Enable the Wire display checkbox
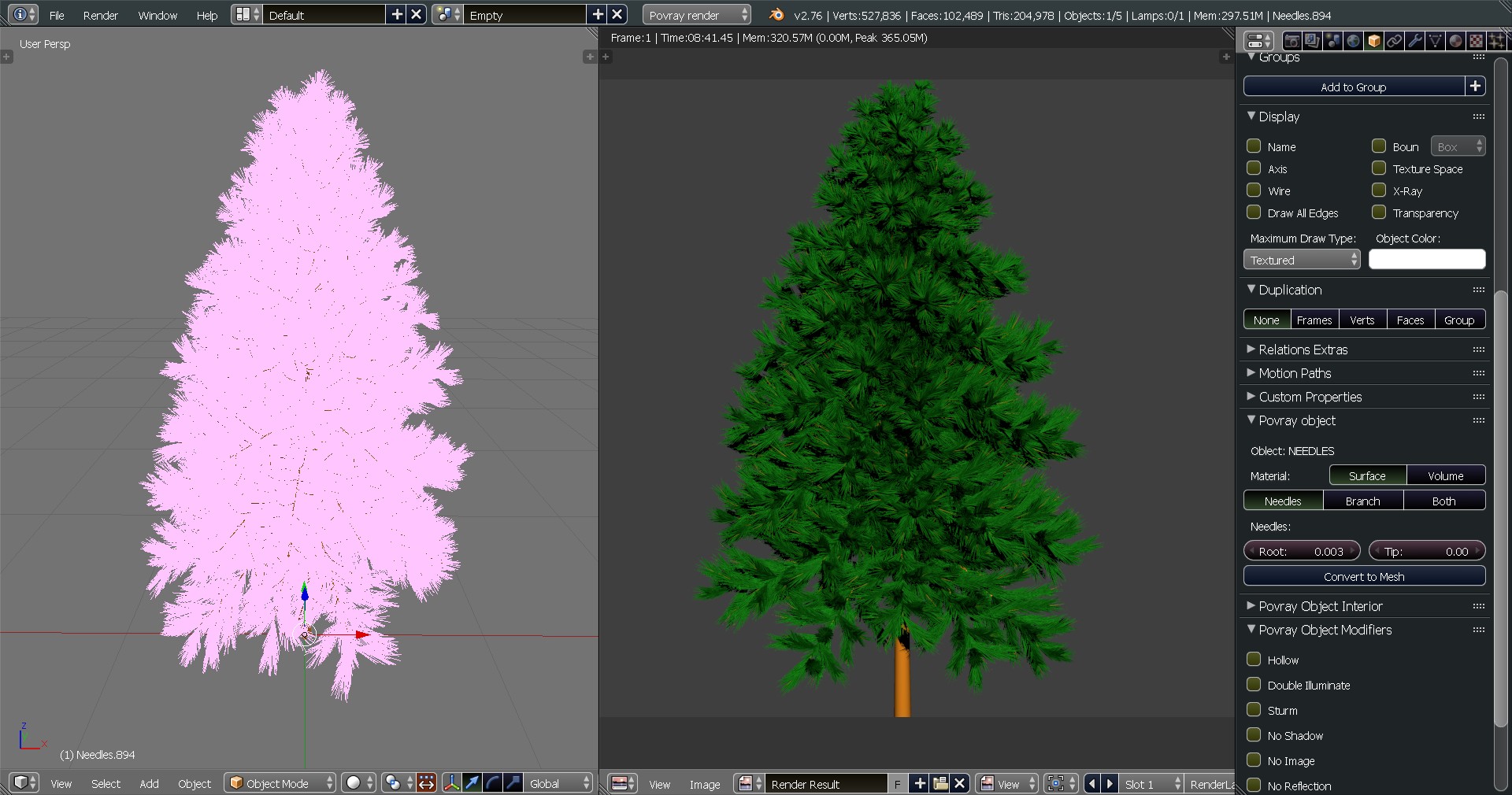 (1254, 190)
